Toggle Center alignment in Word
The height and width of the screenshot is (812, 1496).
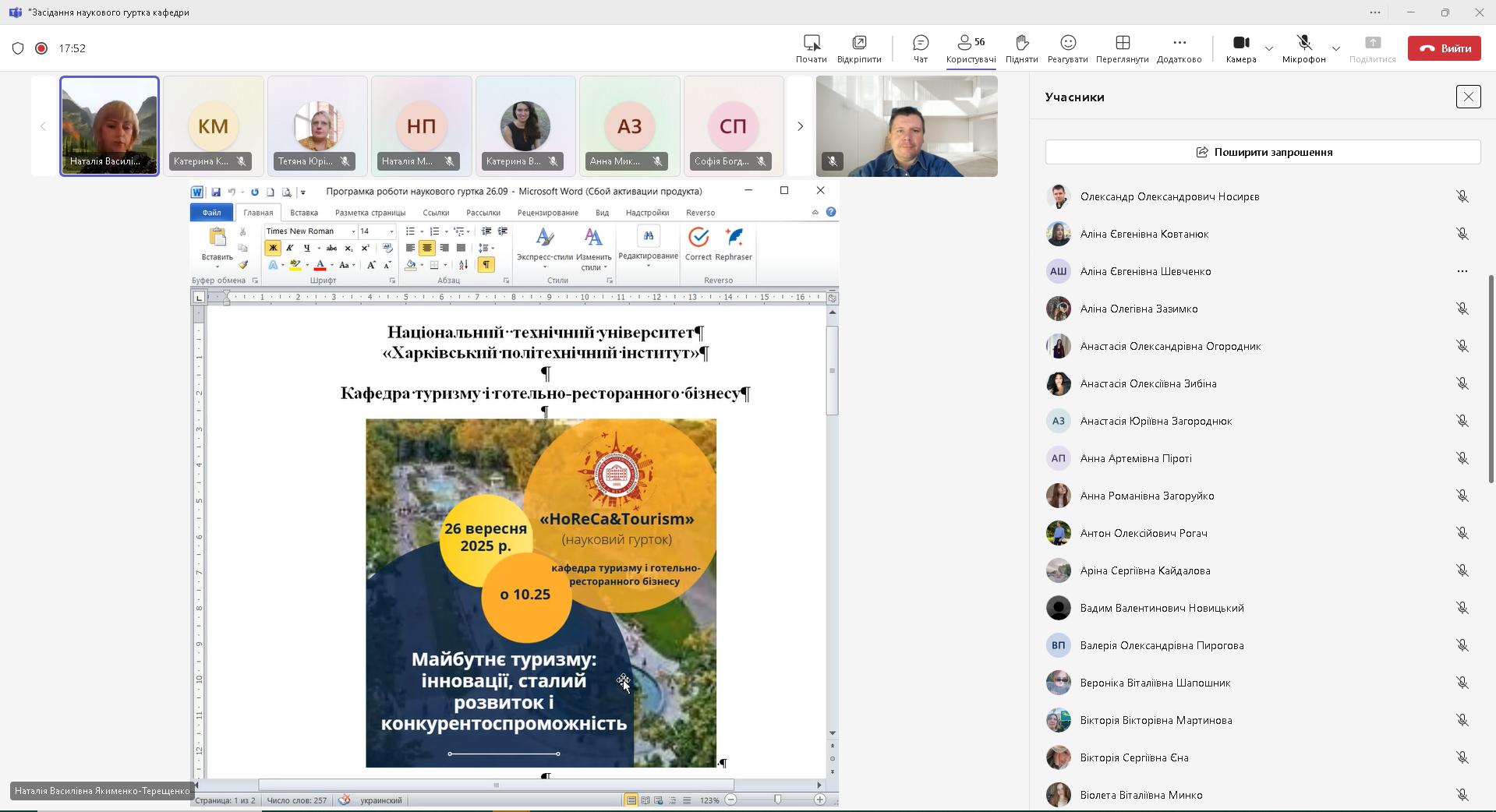(x=427, y=248)
